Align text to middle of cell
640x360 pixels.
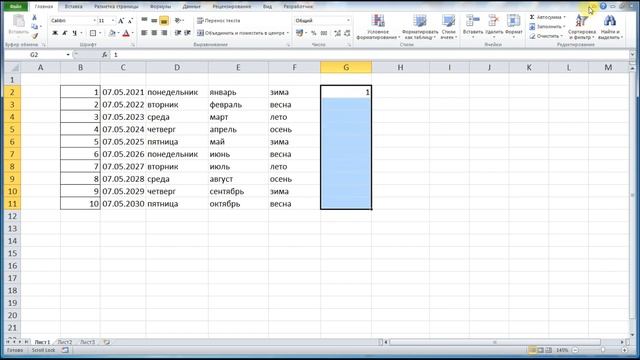154,20
